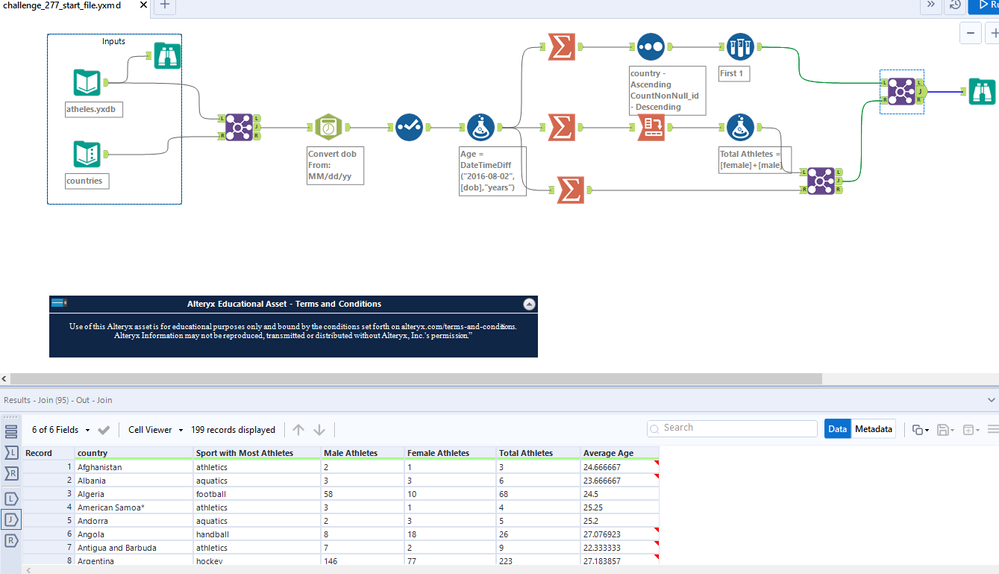Click the Inputs container title
Screen dimensions: 999x574
[113, 41]
